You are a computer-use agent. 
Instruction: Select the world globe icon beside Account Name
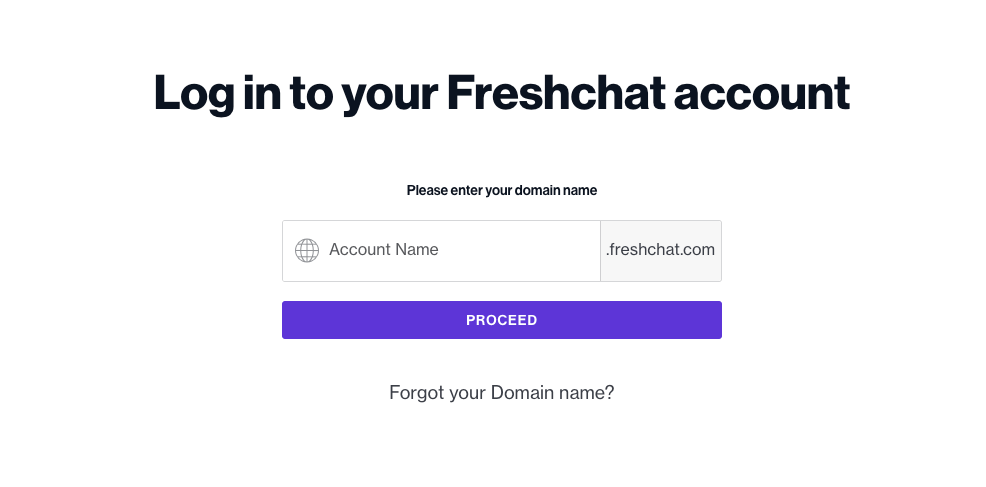(306, 250)
